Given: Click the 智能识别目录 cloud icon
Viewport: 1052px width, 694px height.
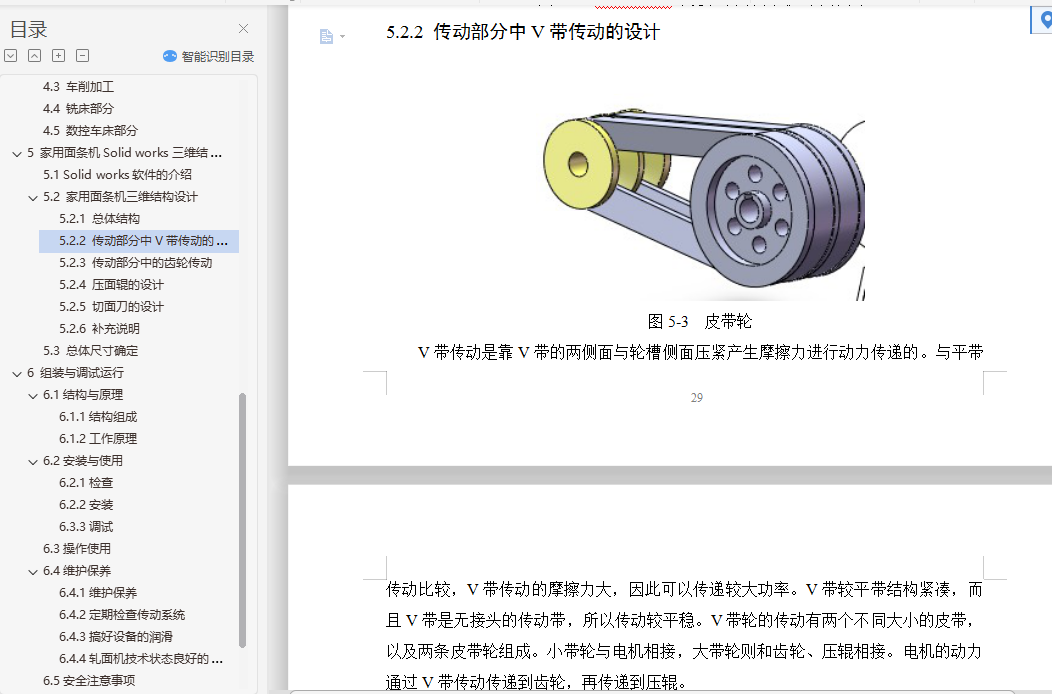Looking at the screenshot, I should [x=170, y=56].
